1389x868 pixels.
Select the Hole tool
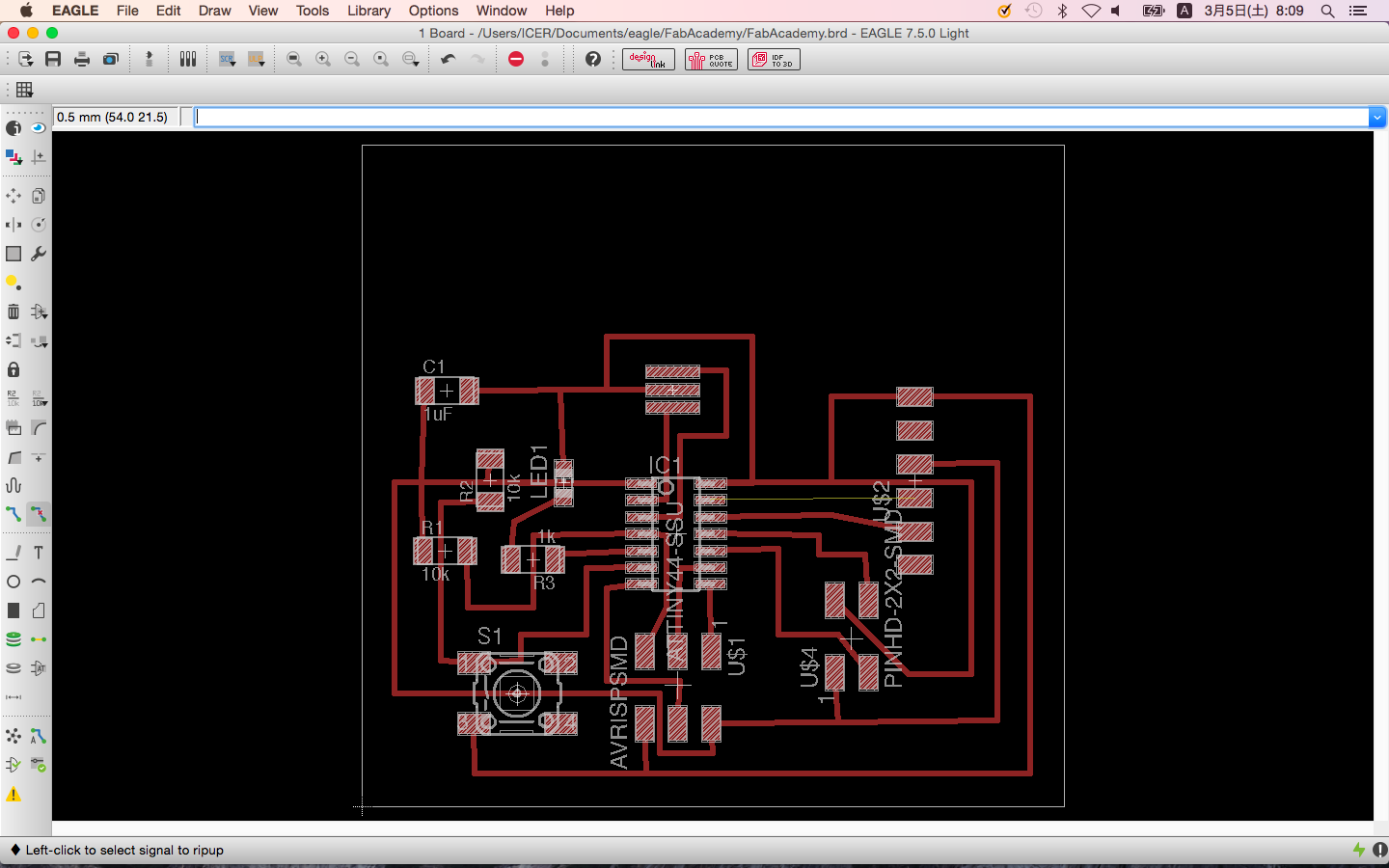pyautogui.click(x=14, y=667)
